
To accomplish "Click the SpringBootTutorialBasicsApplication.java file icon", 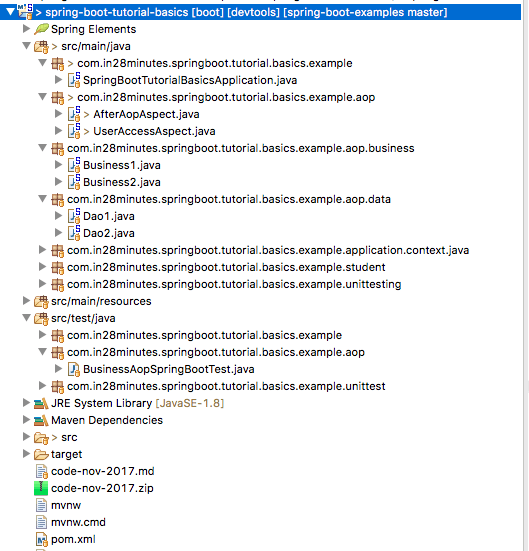I will point(74,80).
